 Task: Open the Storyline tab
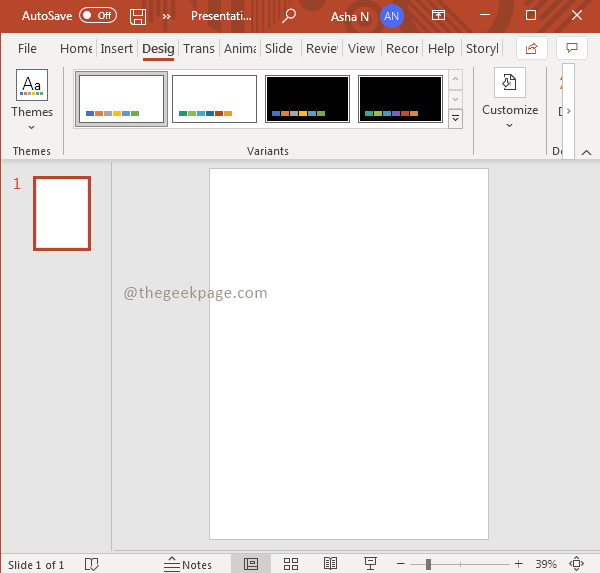[482, 49]
